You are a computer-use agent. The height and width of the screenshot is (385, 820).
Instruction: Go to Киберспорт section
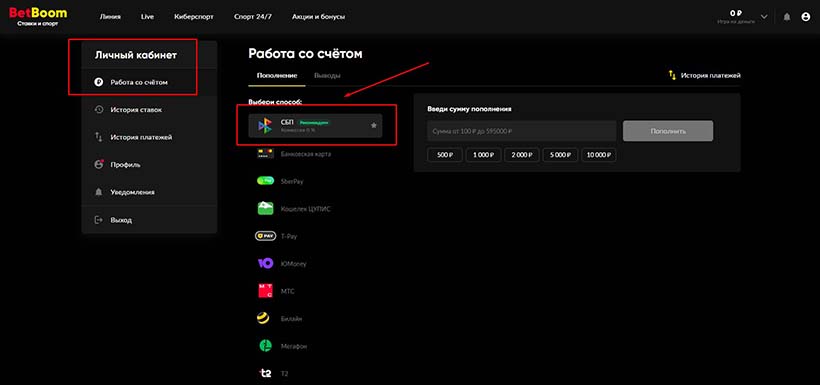pos(194,17)
